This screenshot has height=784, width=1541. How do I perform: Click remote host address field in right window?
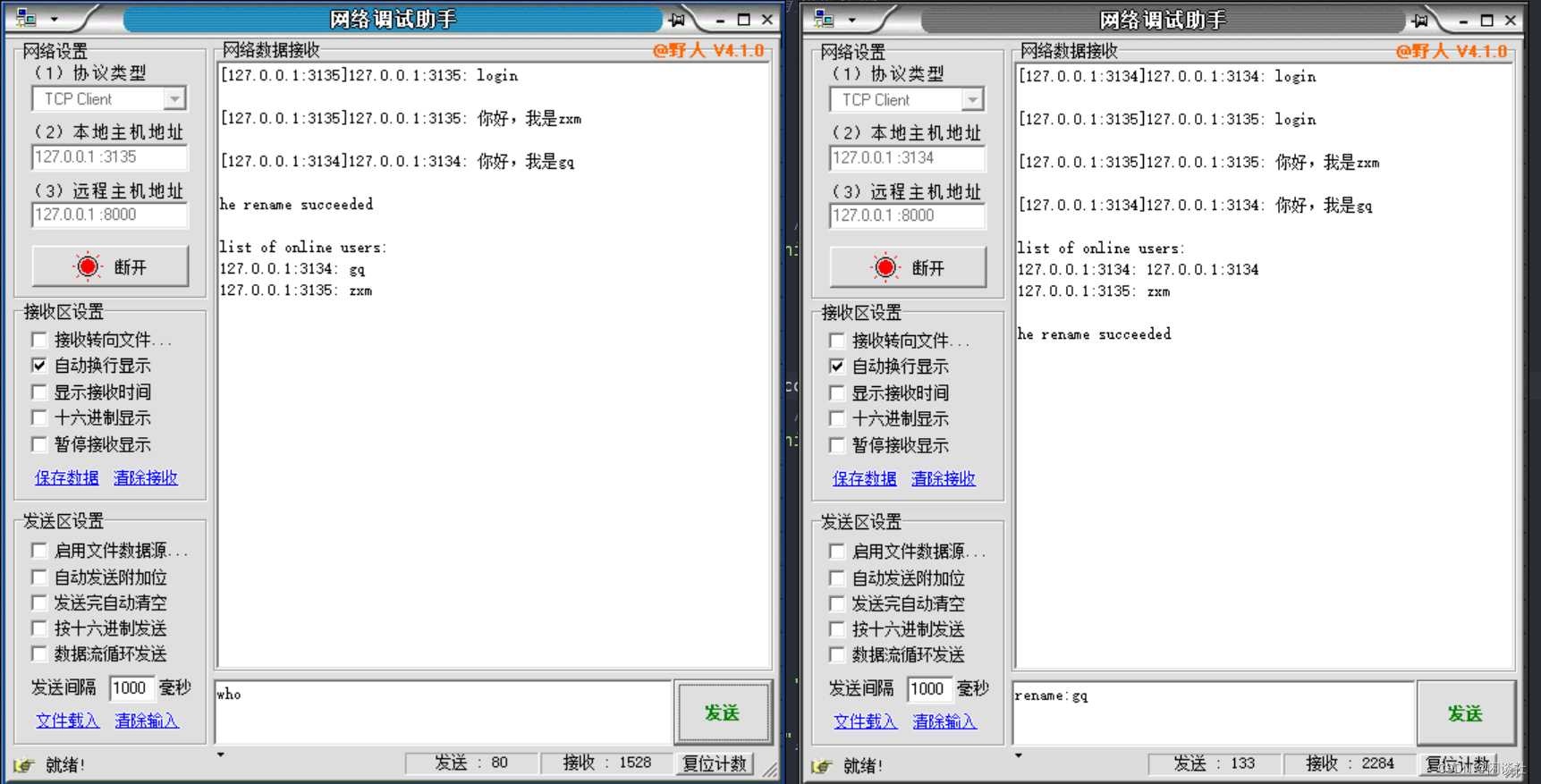(x=908, y=215)
